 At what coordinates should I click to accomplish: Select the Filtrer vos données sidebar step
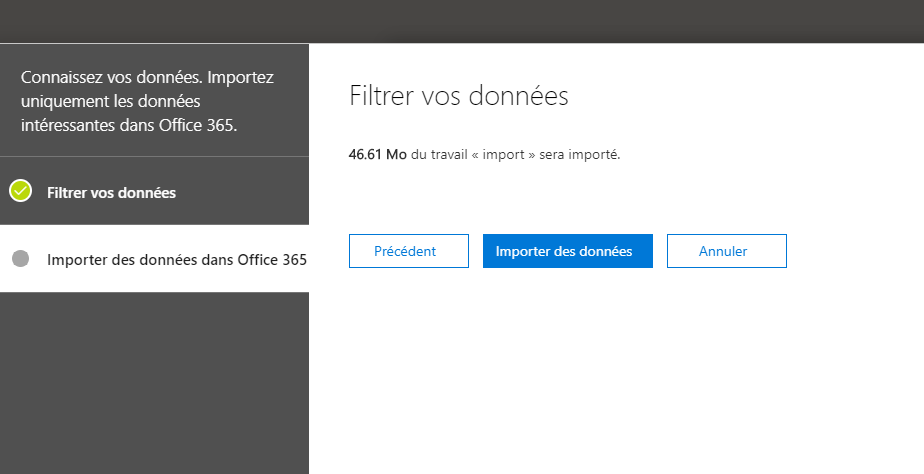click(x=154, y=191)
